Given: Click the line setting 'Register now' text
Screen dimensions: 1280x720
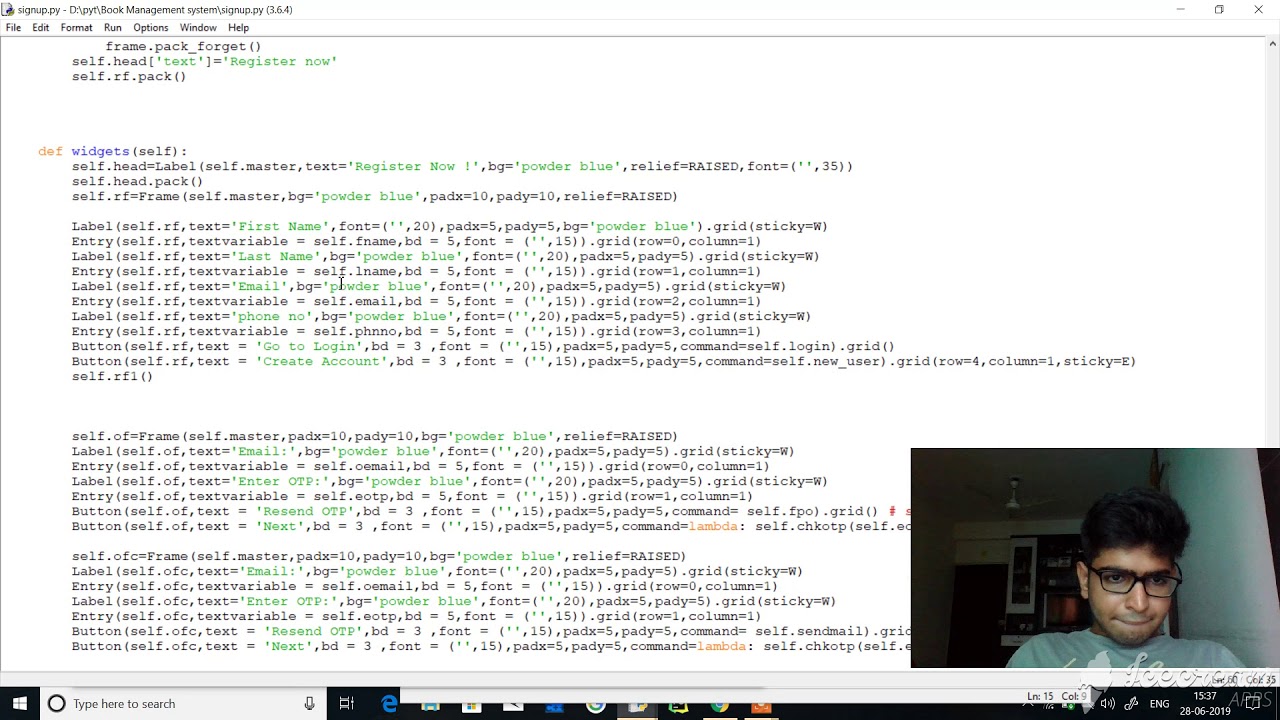Looking at the screenshot, I should pyautogui.click(x=204, y=61).
